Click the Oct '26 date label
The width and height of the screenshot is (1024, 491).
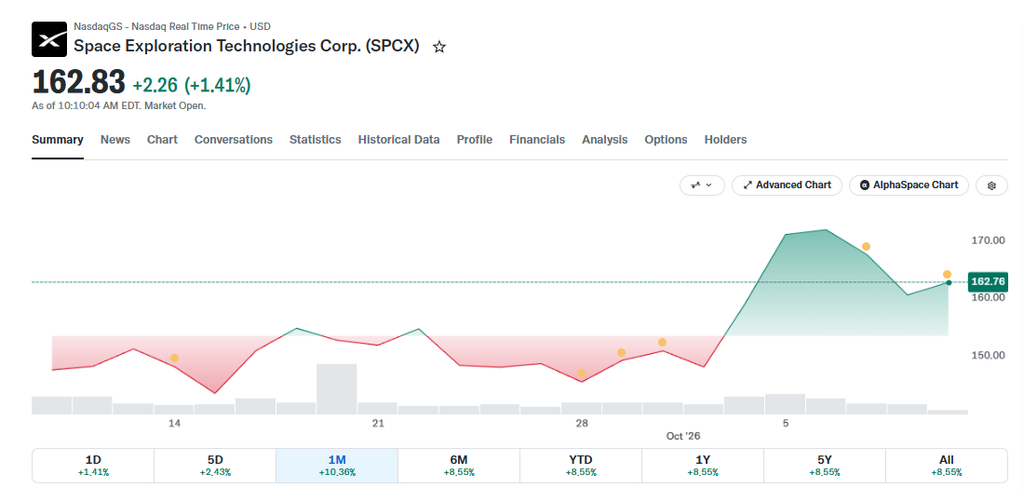[x=682, y=436]
